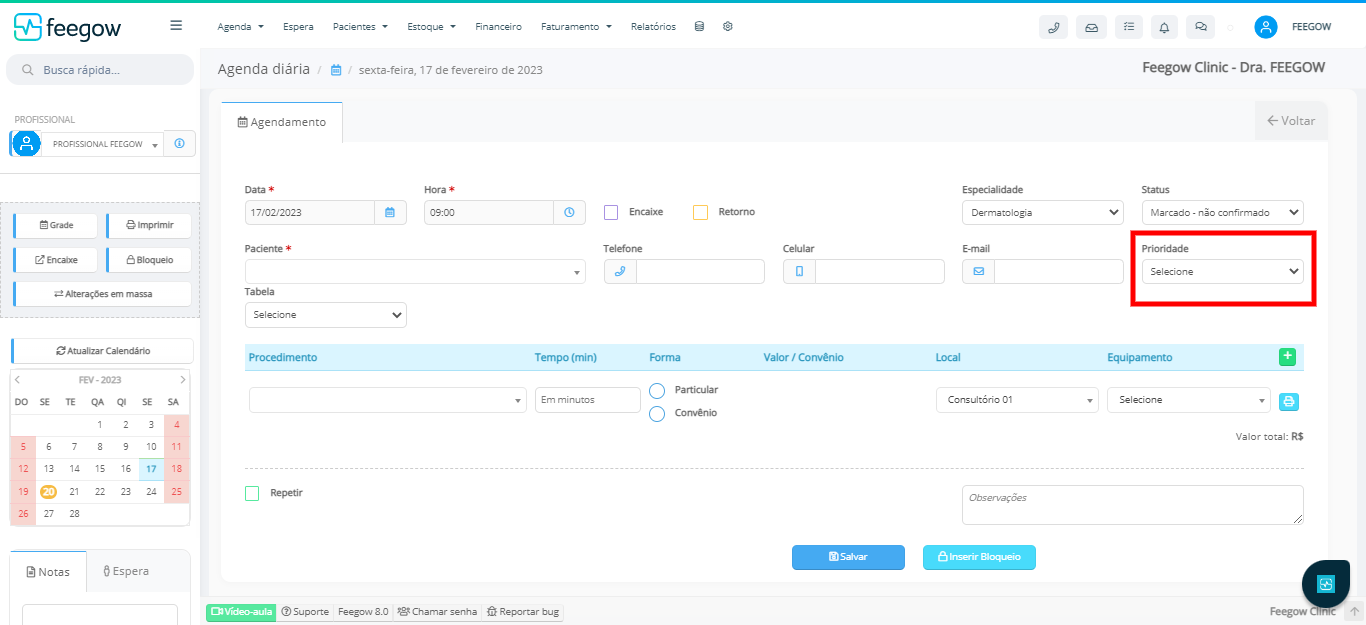Click the Chamar senha footer button
This screenshot has width=1366, height=625.
437,611
